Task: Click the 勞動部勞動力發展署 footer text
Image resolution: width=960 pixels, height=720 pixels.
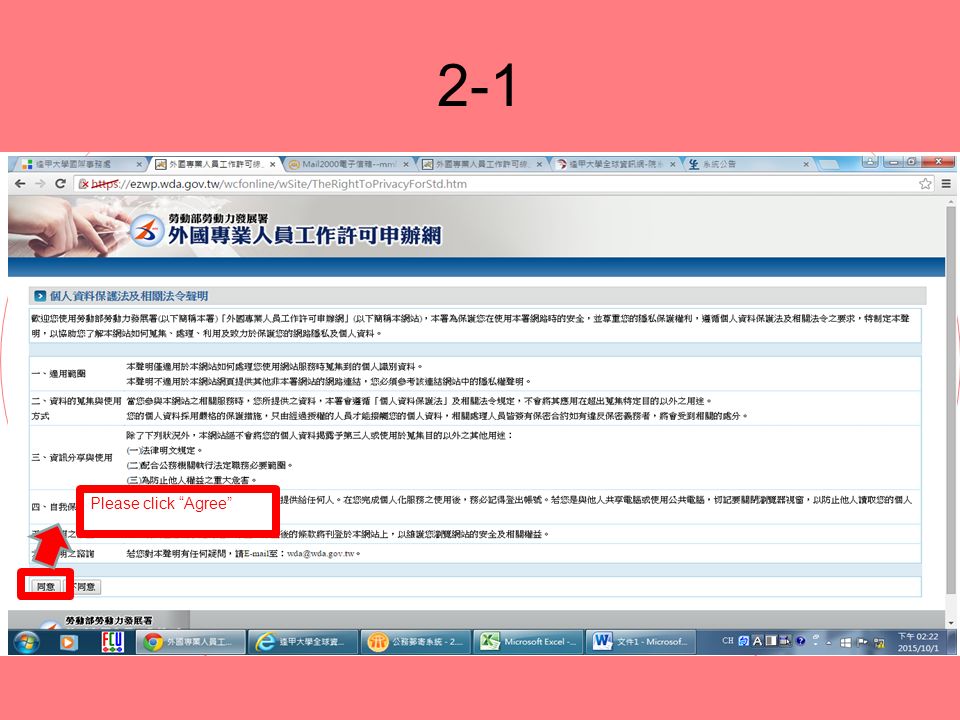Action: click(109, 620)
